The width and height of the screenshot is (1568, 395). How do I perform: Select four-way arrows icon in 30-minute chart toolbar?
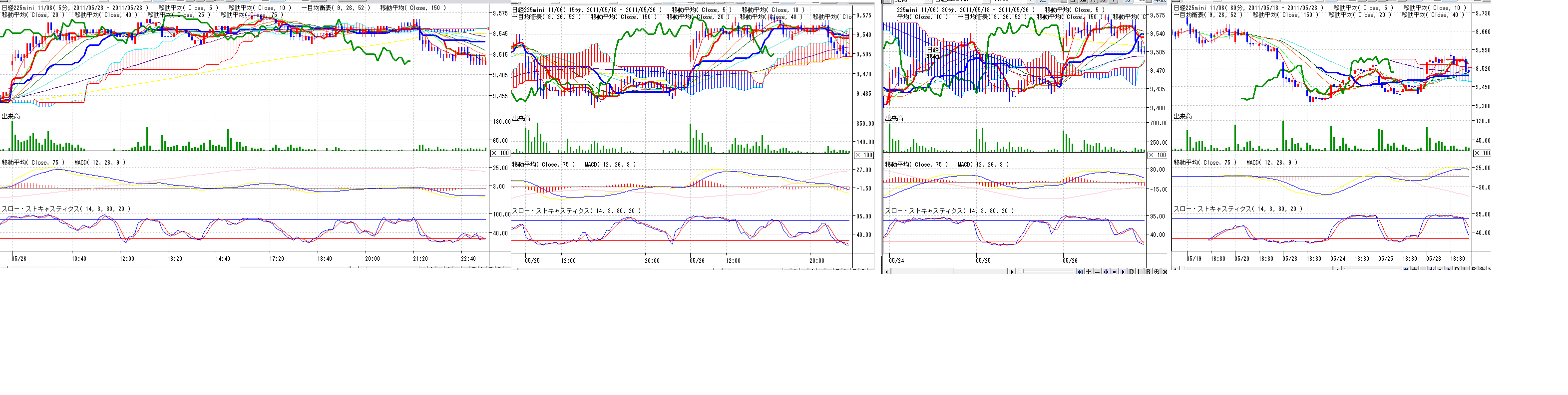coord(1106,272)
